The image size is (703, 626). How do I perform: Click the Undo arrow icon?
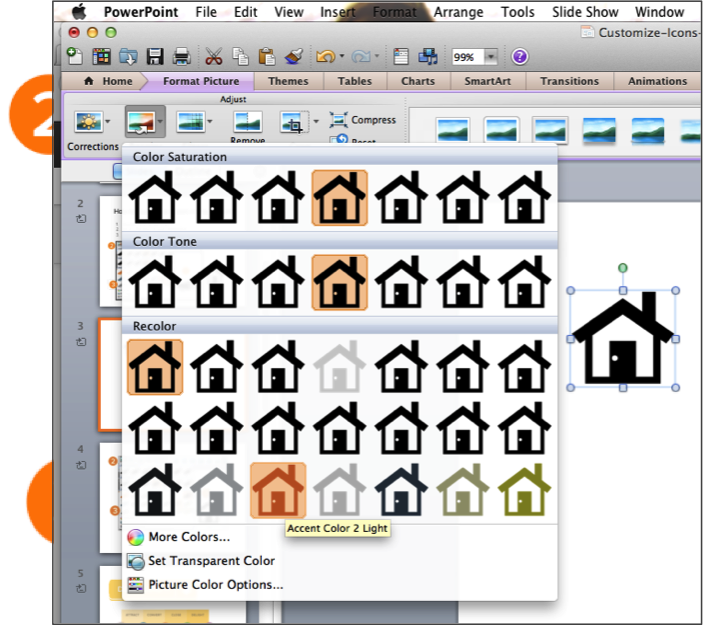(325, 57)
